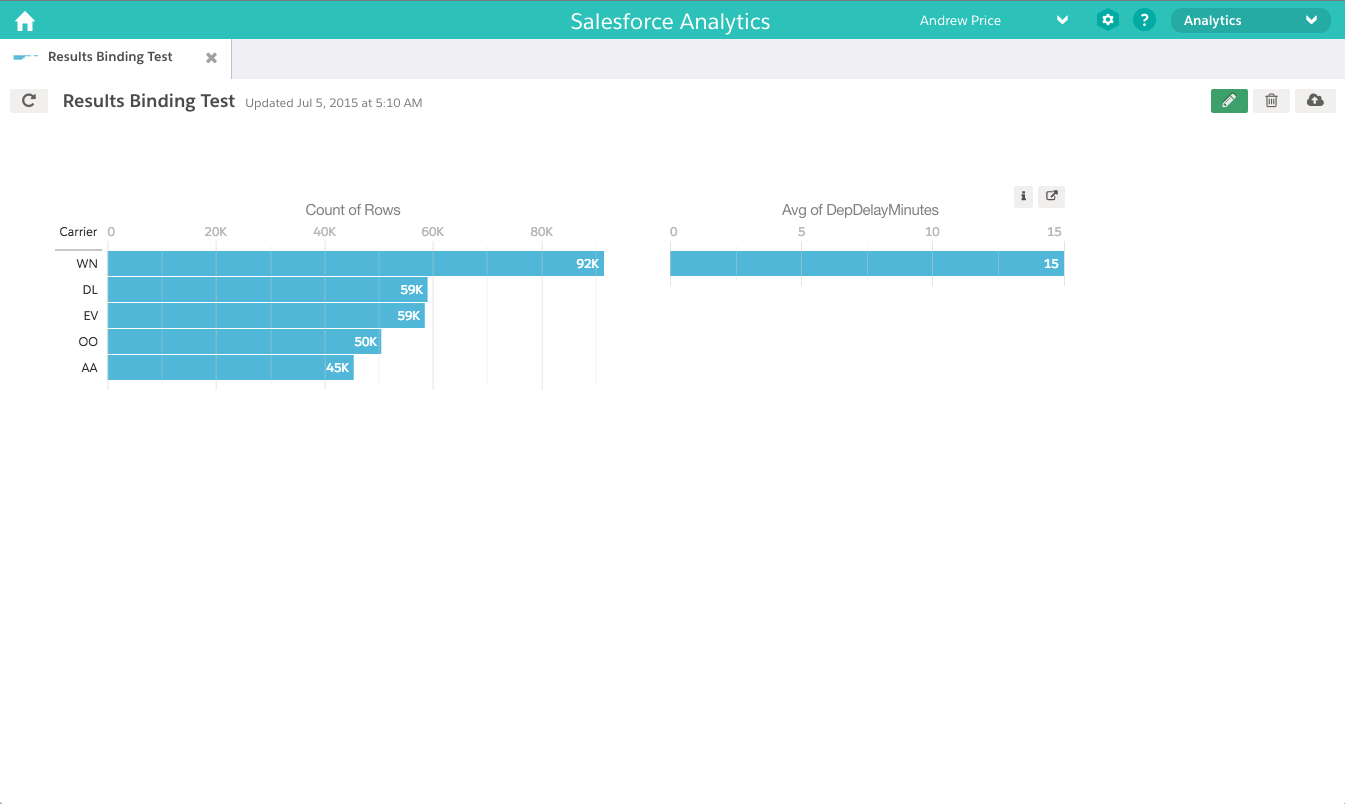The height and width of the screenshot is (804, 1345).
Task: Go to the Home icon
Action: click(25, 21)
